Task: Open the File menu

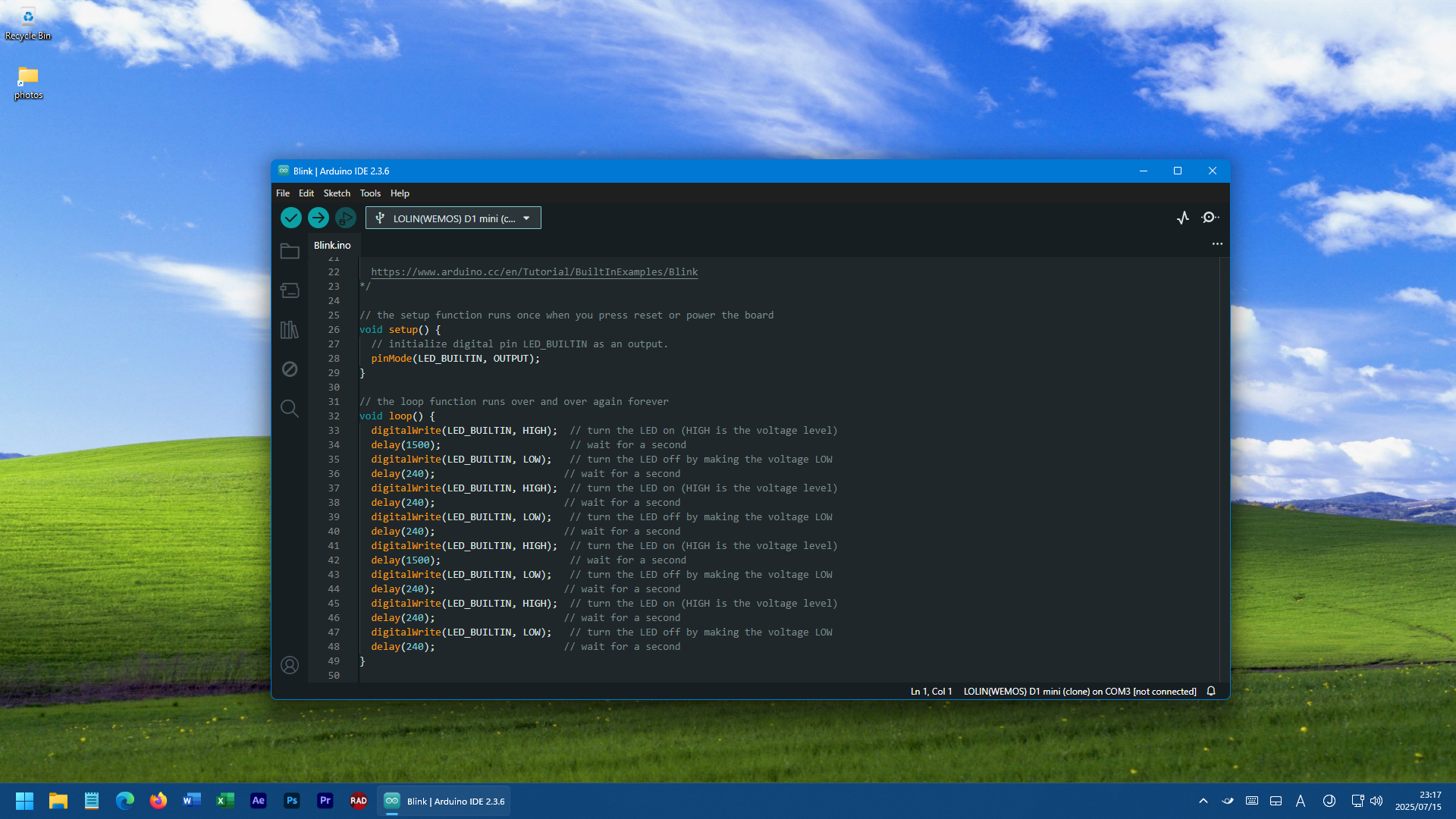Action: 283,193
